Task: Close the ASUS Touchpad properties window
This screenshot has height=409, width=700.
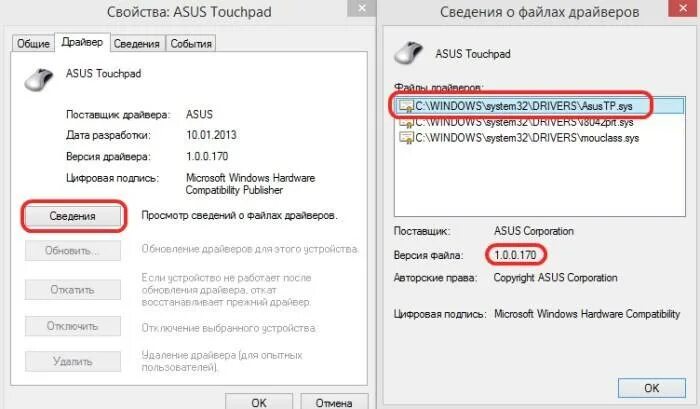Action: (x=362, y=8)
